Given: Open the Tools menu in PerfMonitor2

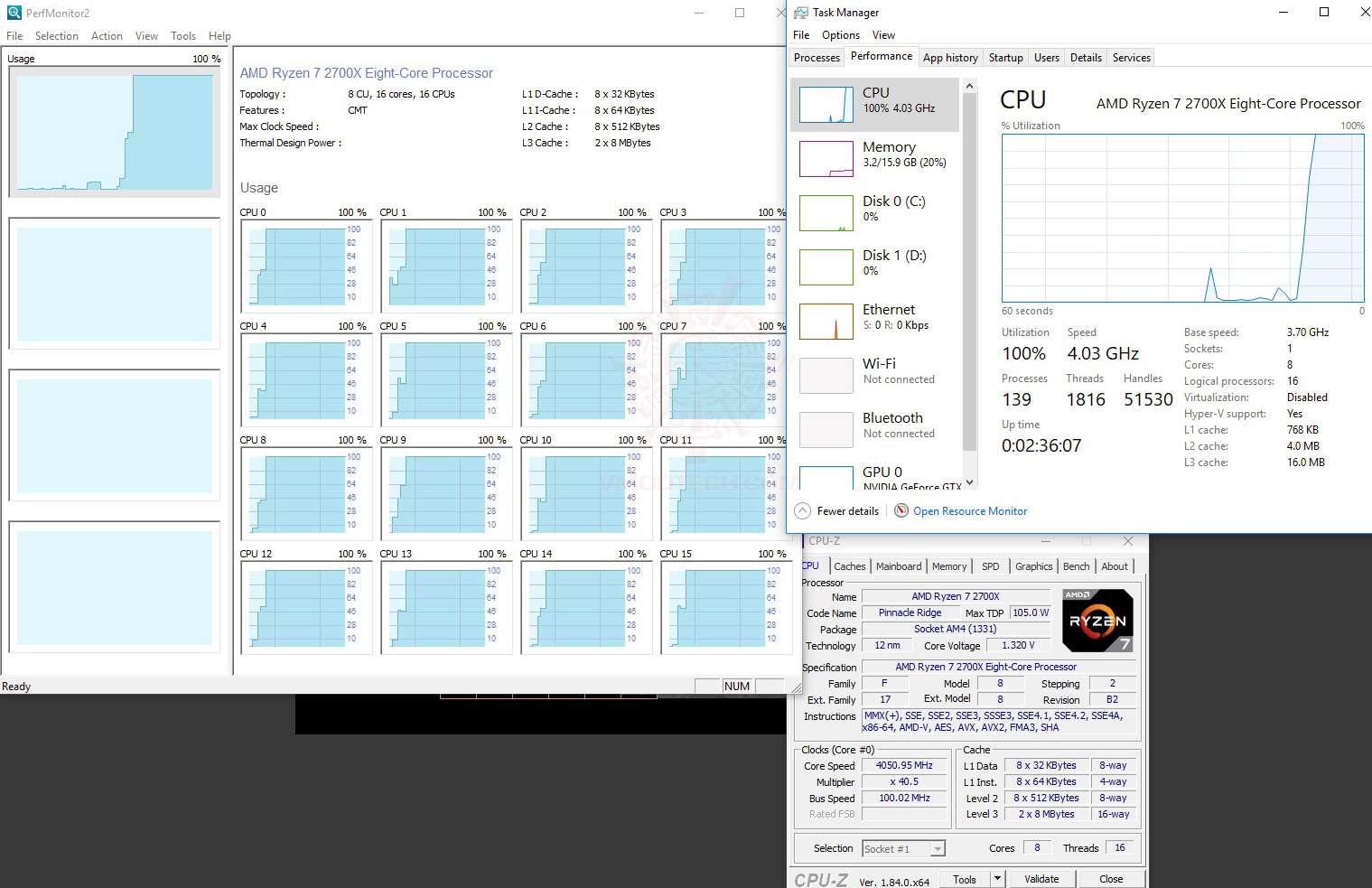Looking at the screenshot, I should click(183, 36).
